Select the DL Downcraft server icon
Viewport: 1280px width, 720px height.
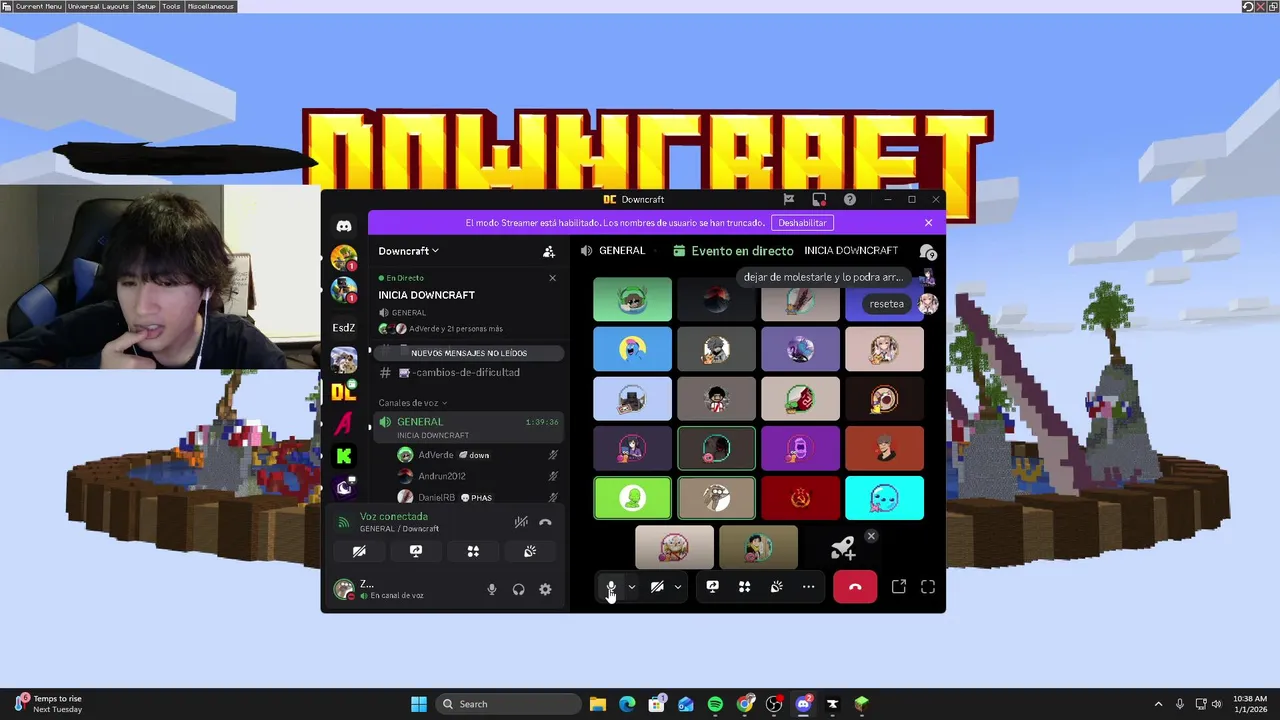tap(344, 392)
